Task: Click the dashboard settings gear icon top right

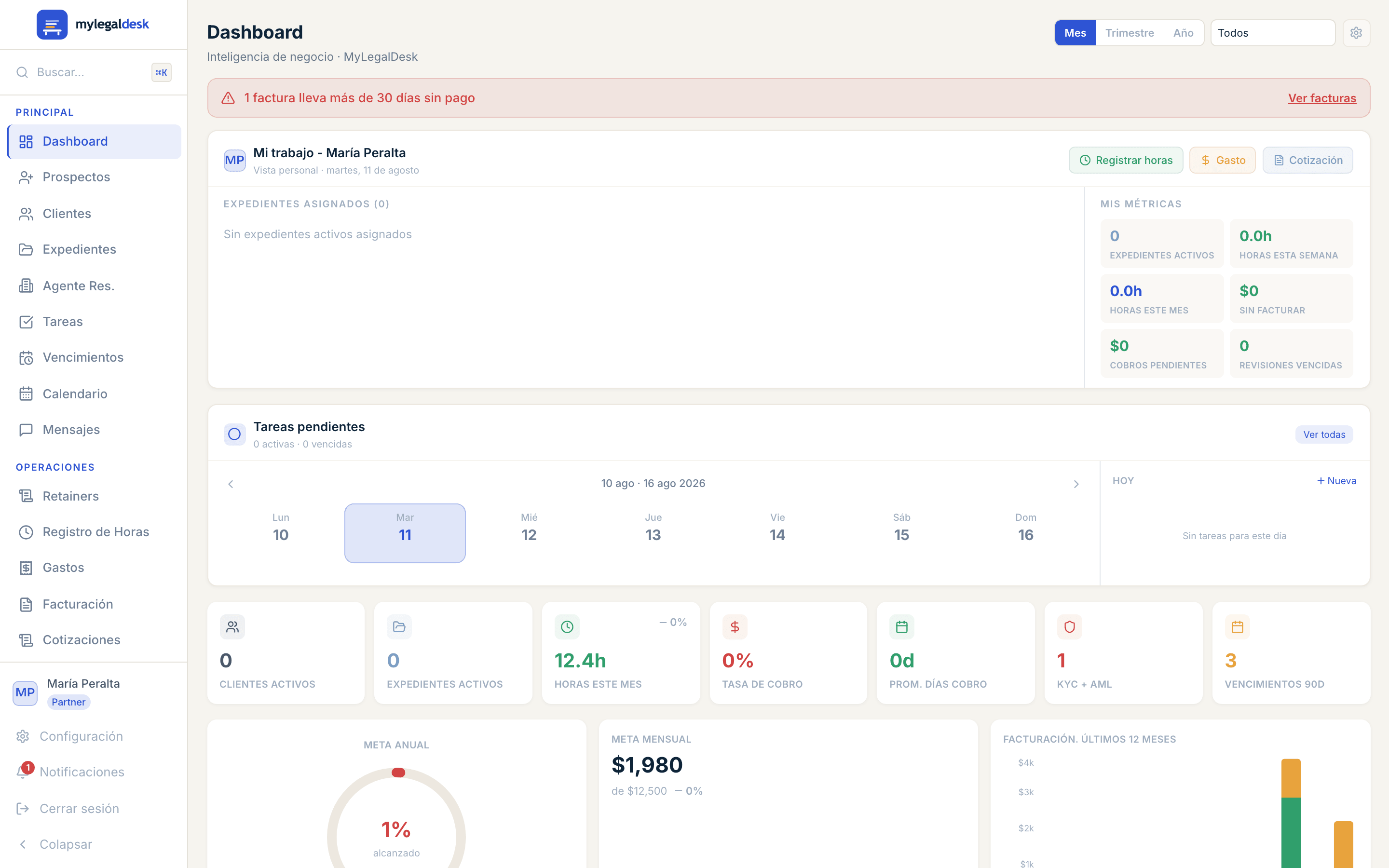Action: (x=1356, y=33)
